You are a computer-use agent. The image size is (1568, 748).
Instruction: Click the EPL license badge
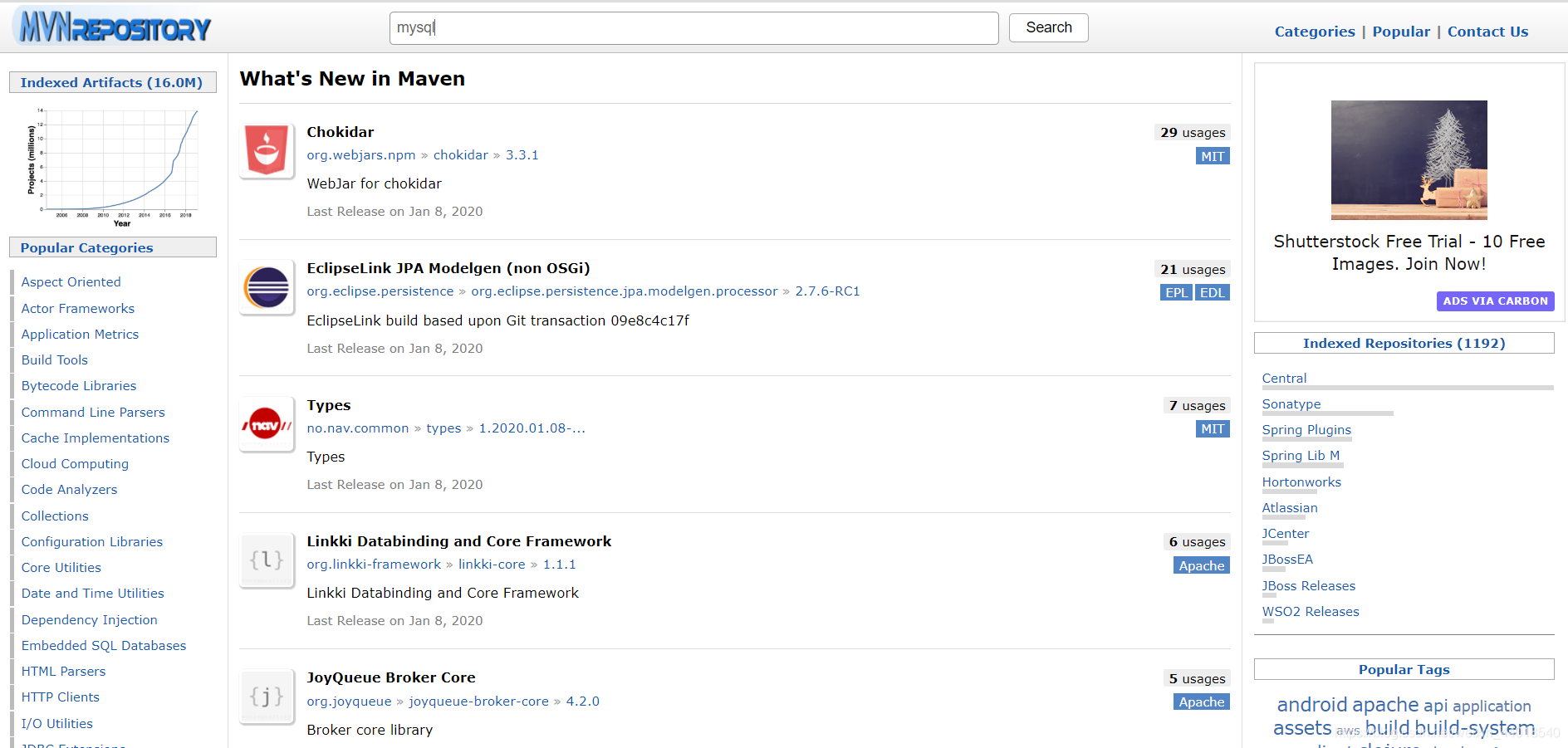(1175, 292)
